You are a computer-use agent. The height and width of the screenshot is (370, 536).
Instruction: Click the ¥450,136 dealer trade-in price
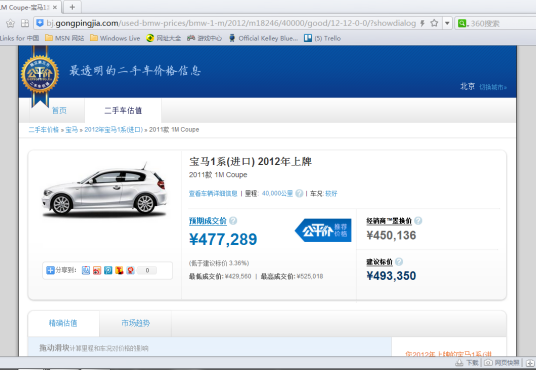[391, 235]
